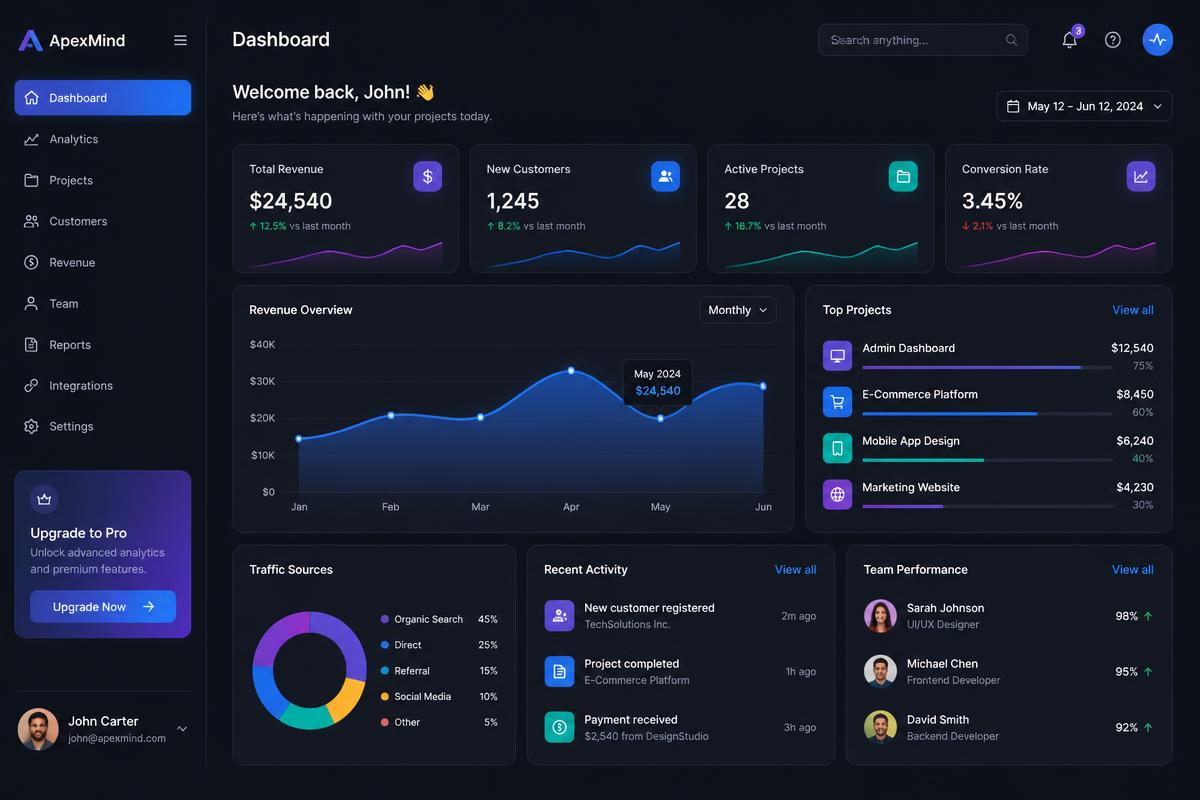
Task: Click the Apr data point on revenue chart
Action: pos(571,370)
